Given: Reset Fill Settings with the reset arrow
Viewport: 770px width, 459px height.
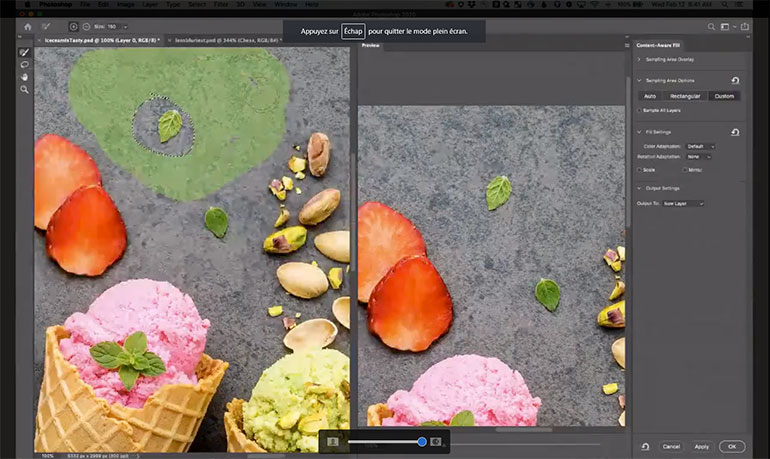Looking at the screenshot, I should (735, 132).
